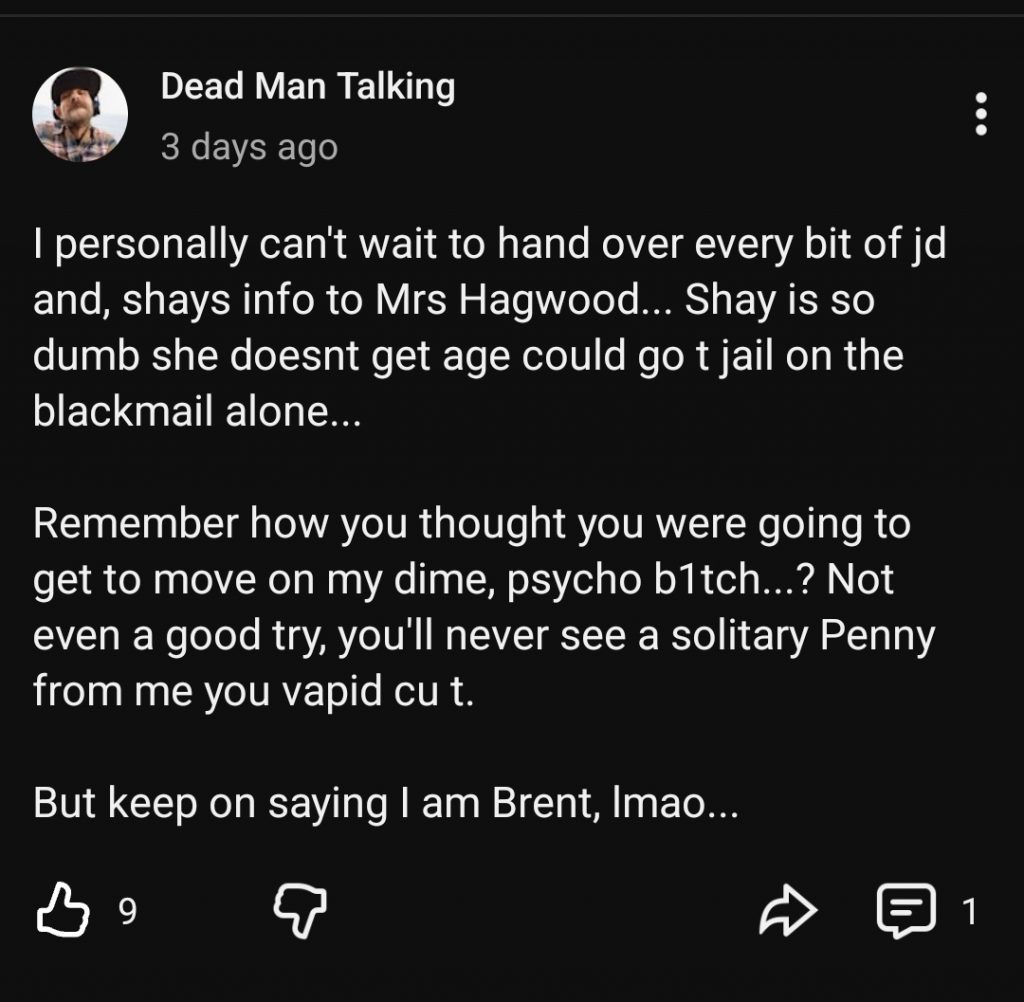Click the like count number 9
This screenshot has width=1024, height=1002.
click(x=127, y=911)
